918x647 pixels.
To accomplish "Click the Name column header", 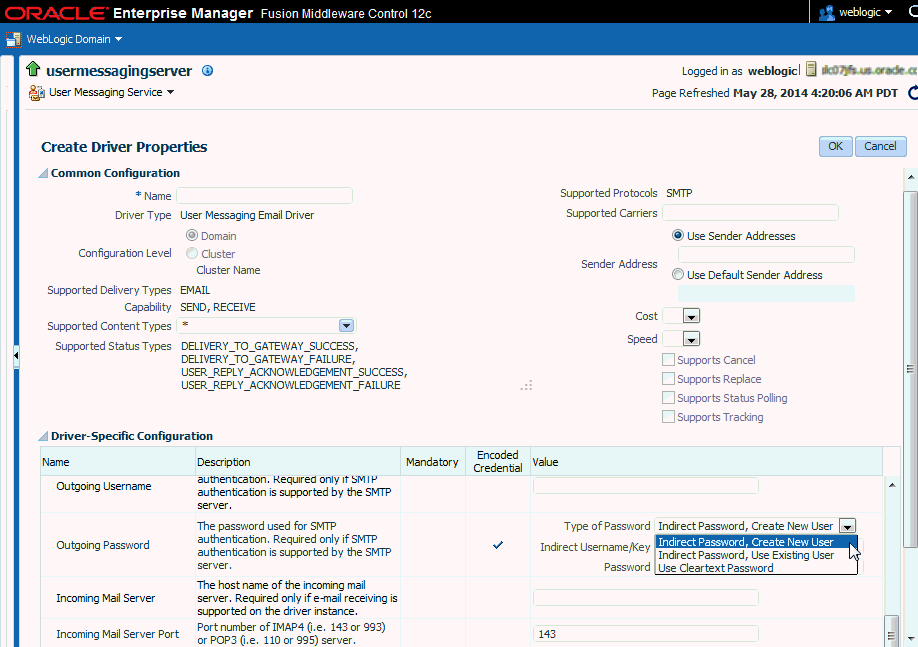I will pyautogui.click(x=117, y=462).
